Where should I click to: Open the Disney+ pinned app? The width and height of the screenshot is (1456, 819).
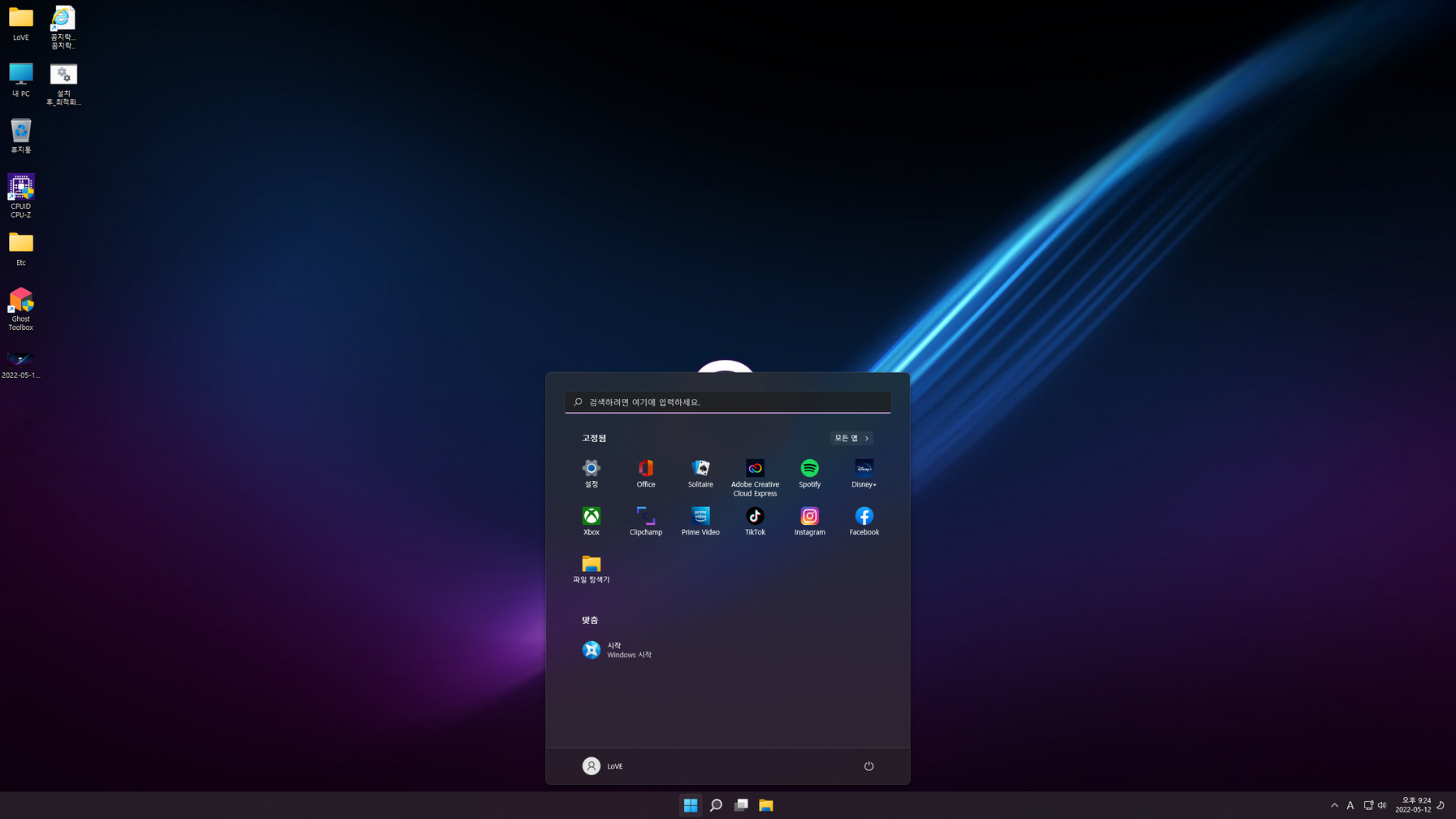[x=864, y=474]
